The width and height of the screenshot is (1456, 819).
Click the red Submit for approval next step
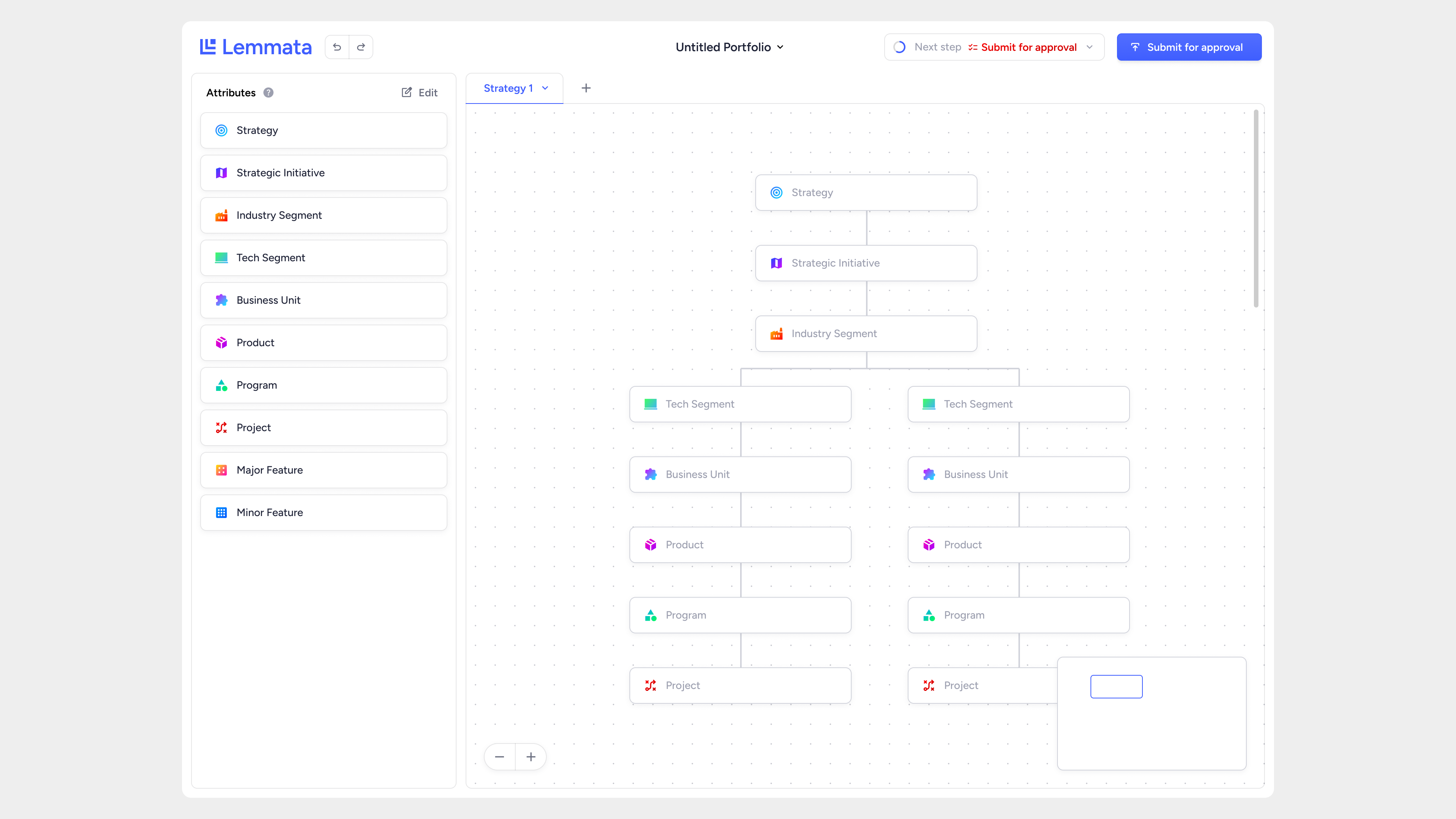click(x=1023, y=47)
